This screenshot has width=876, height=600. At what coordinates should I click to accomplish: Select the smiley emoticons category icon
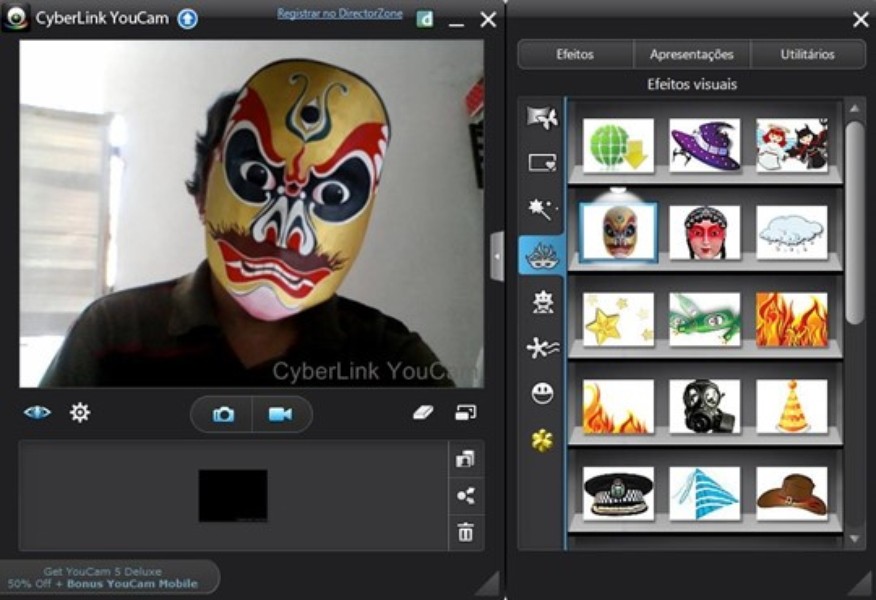542,393
